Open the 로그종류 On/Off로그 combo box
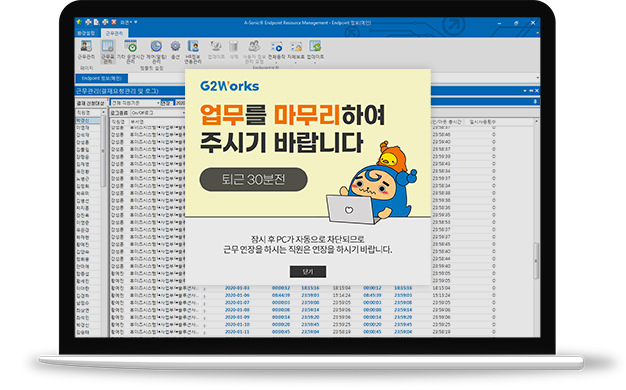The height and width of the screenshot is (390, 626). [x=158, y=113]
